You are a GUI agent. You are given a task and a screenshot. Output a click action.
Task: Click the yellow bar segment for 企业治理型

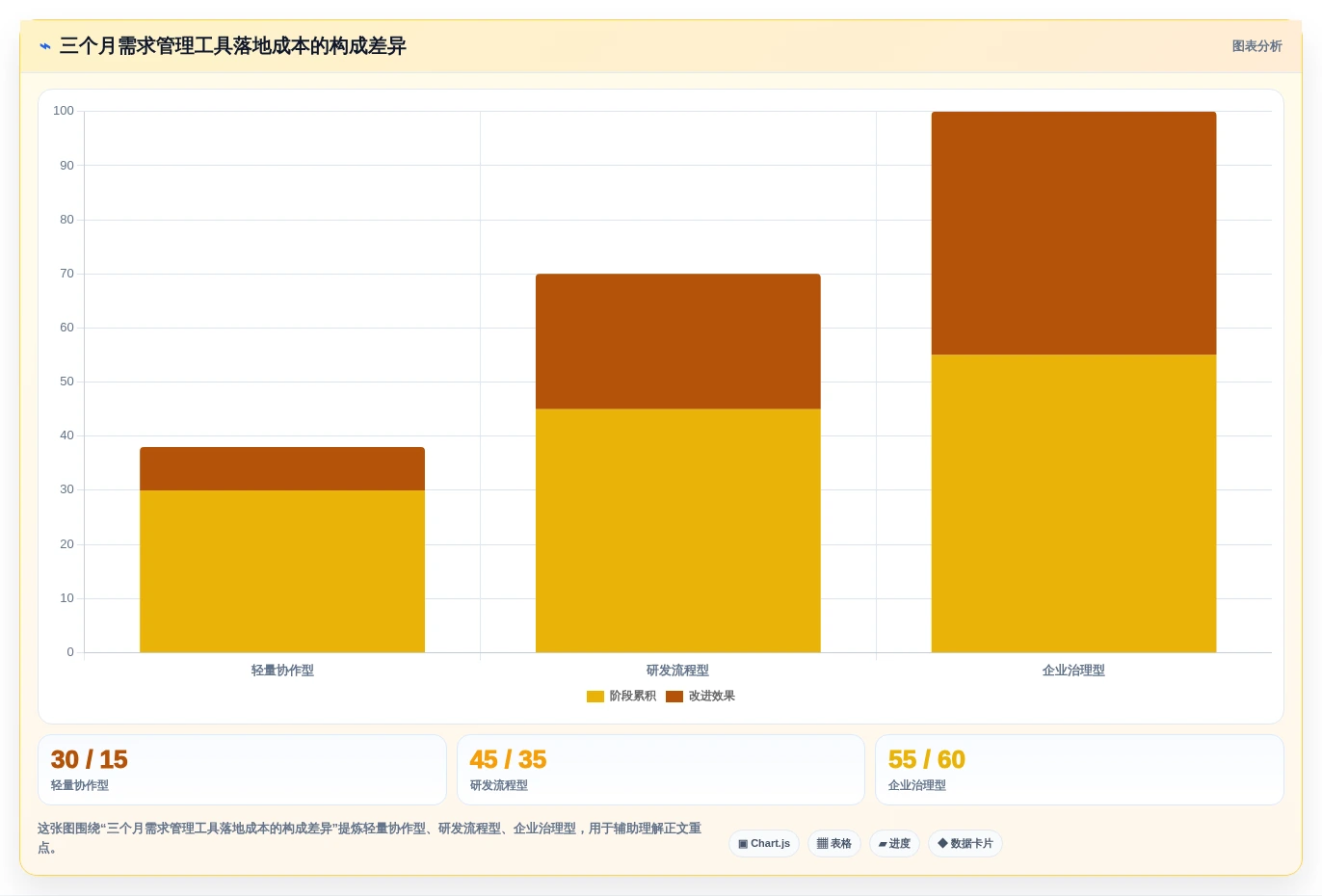1073,504
